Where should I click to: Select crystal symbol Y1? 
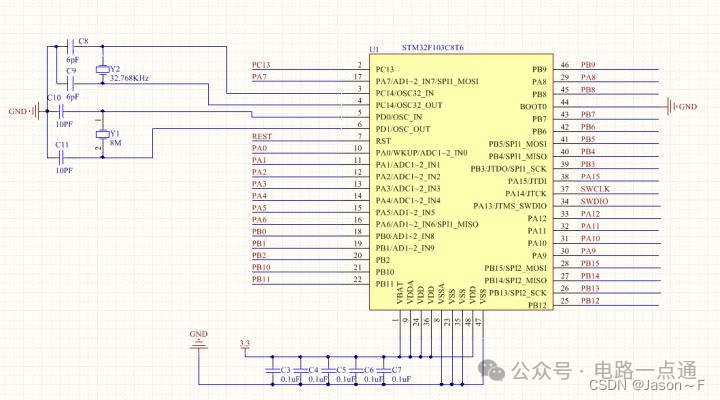[102, 134]
